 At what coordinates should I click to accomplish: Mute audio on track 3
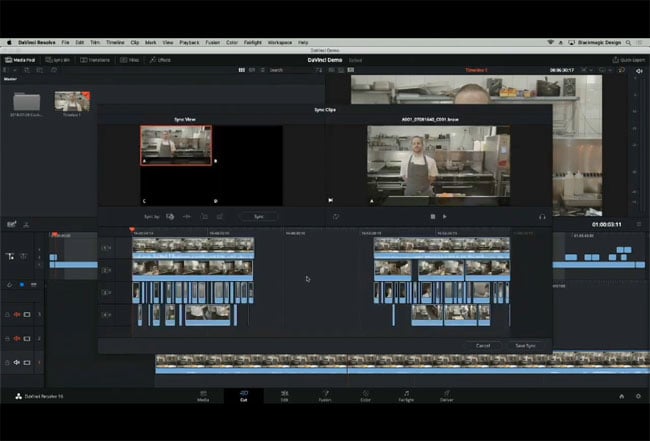point(17,315)
